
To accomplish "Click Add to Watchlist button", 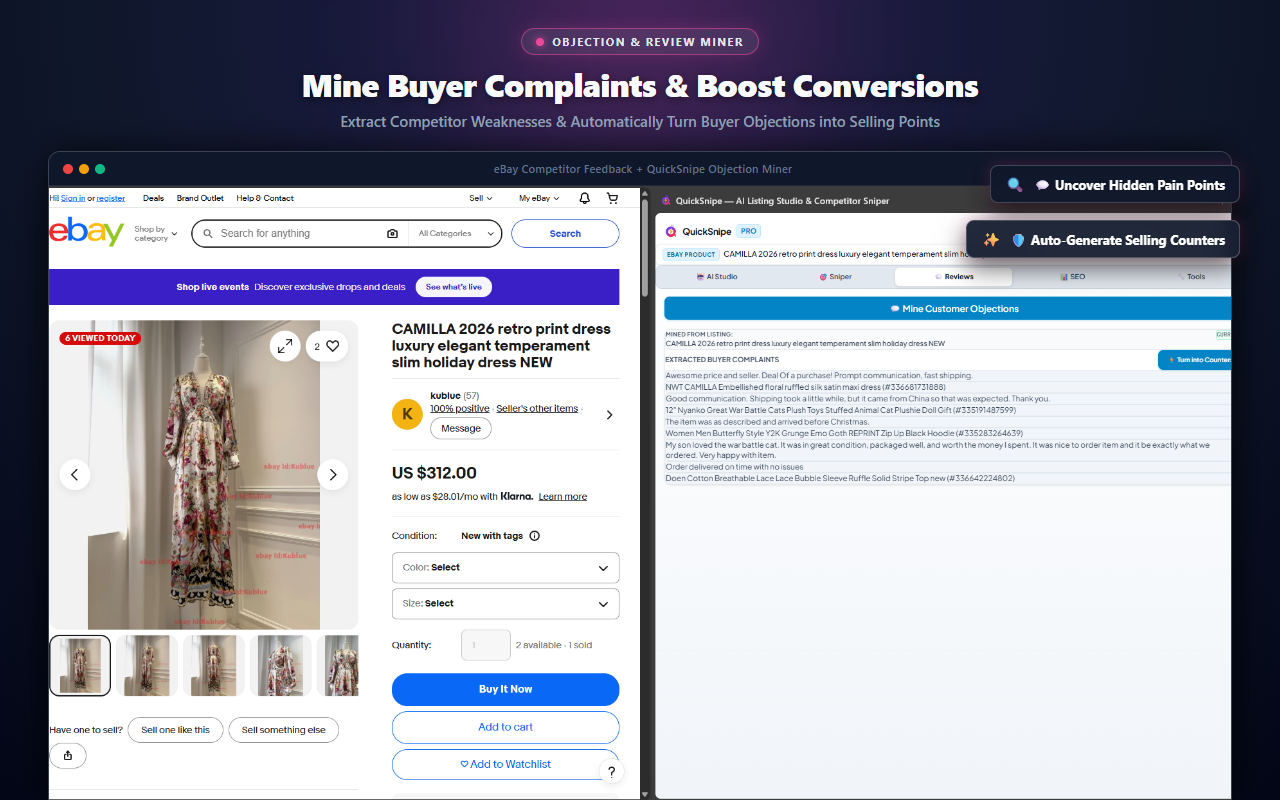I will pos(506,764).
